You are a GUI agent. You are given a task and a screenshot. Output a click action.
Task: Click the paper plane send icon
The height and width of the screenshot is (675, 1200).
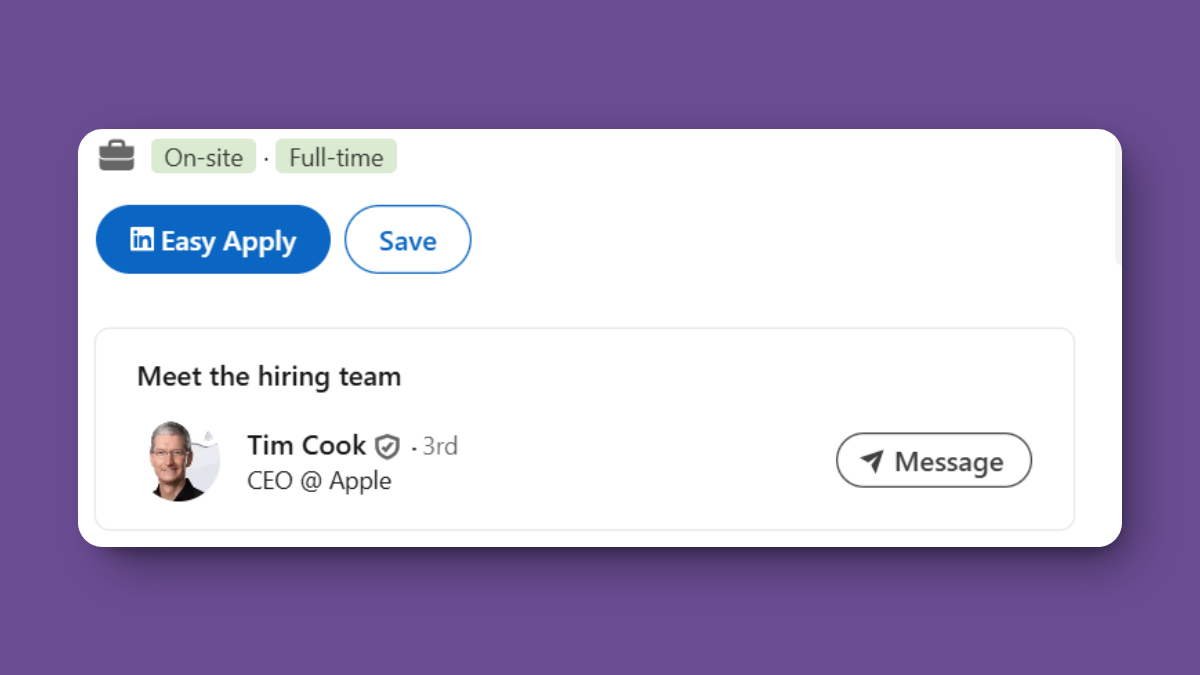(x=872, y=461)
